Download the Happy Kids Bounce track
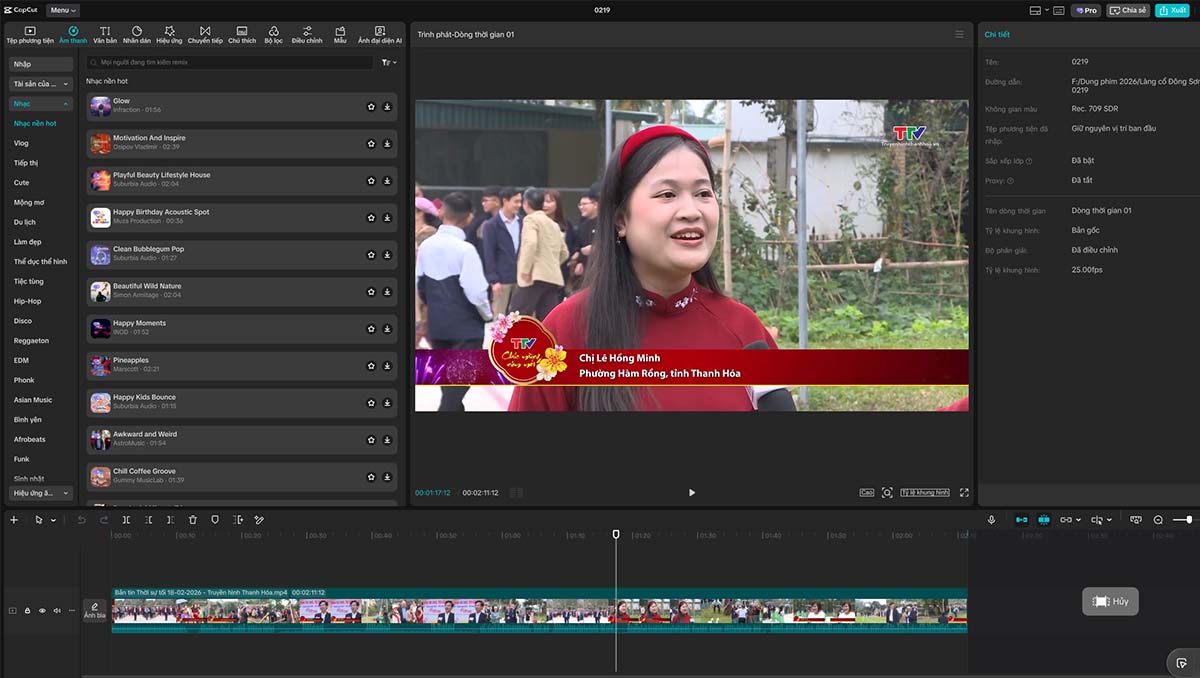The width and height of the screenshot is (1200, 678). (387, 402)
